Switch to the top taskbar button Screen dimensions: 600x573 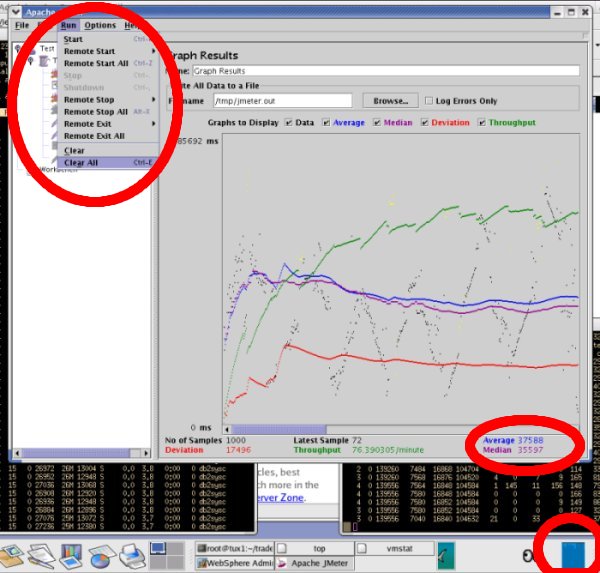(315, 549)
